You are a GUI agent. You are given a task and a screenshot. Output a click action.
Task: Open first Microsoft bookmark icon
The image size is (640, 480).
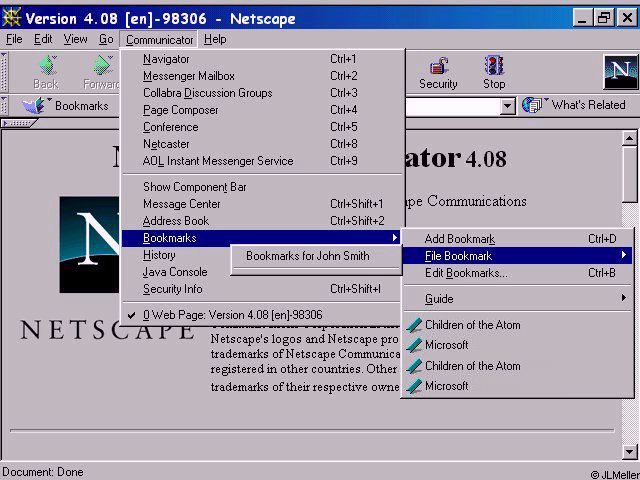click(414, 345)
